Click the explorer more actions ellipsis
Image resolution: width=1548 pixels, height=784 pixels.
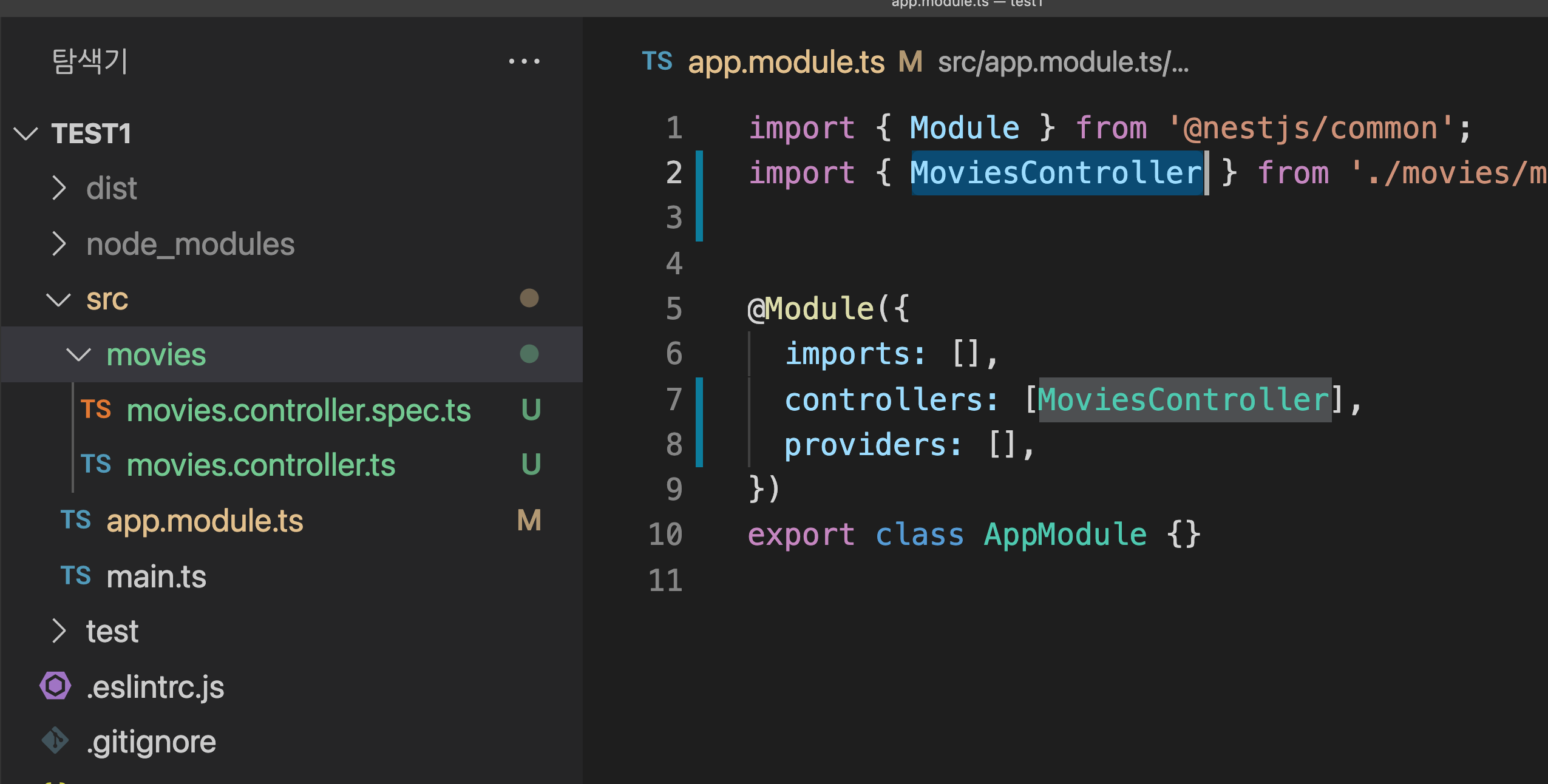pos(524,61)
